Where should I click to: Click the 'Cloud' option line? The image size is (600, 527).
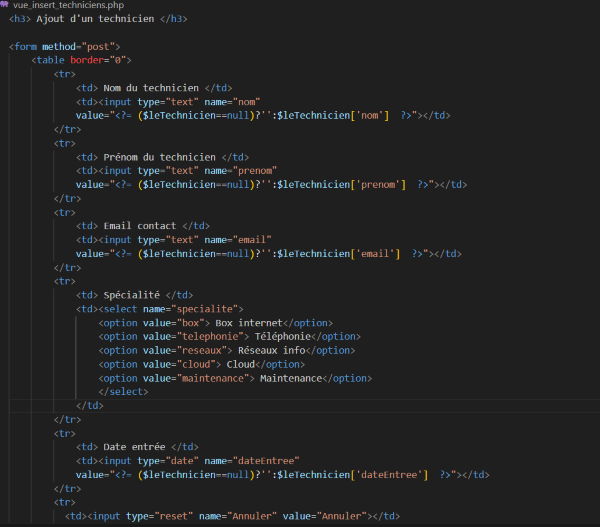(202, 364)
